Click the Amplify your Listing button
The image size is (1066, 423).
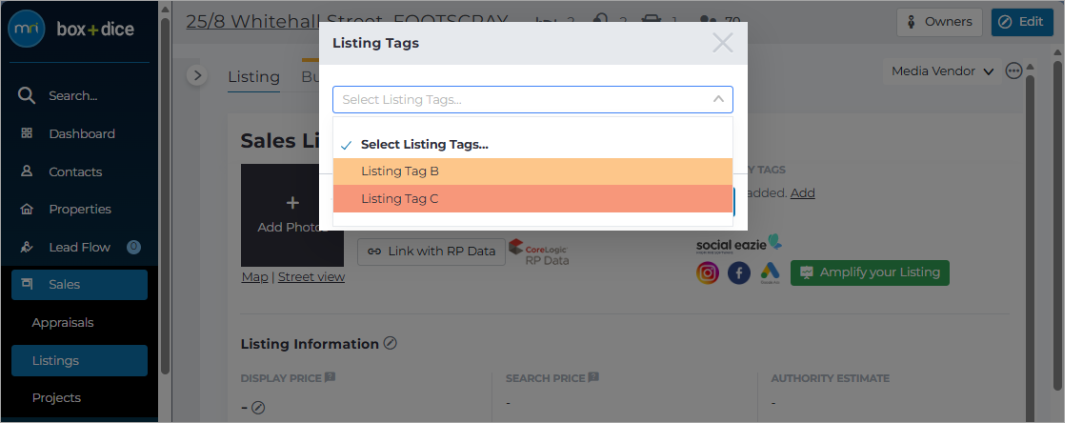[x=870, y=273]
